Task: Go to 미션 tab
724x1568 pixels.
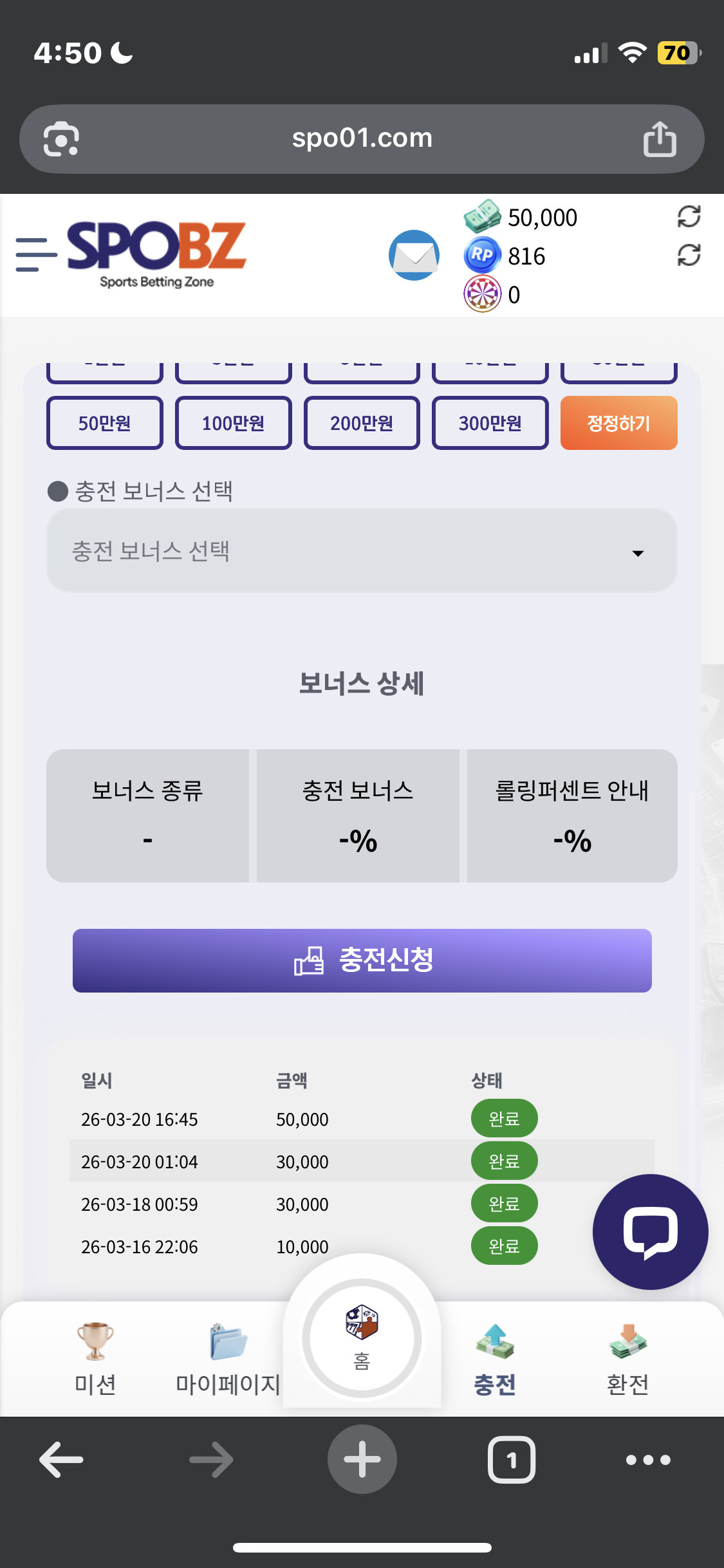Action: 95,1356
